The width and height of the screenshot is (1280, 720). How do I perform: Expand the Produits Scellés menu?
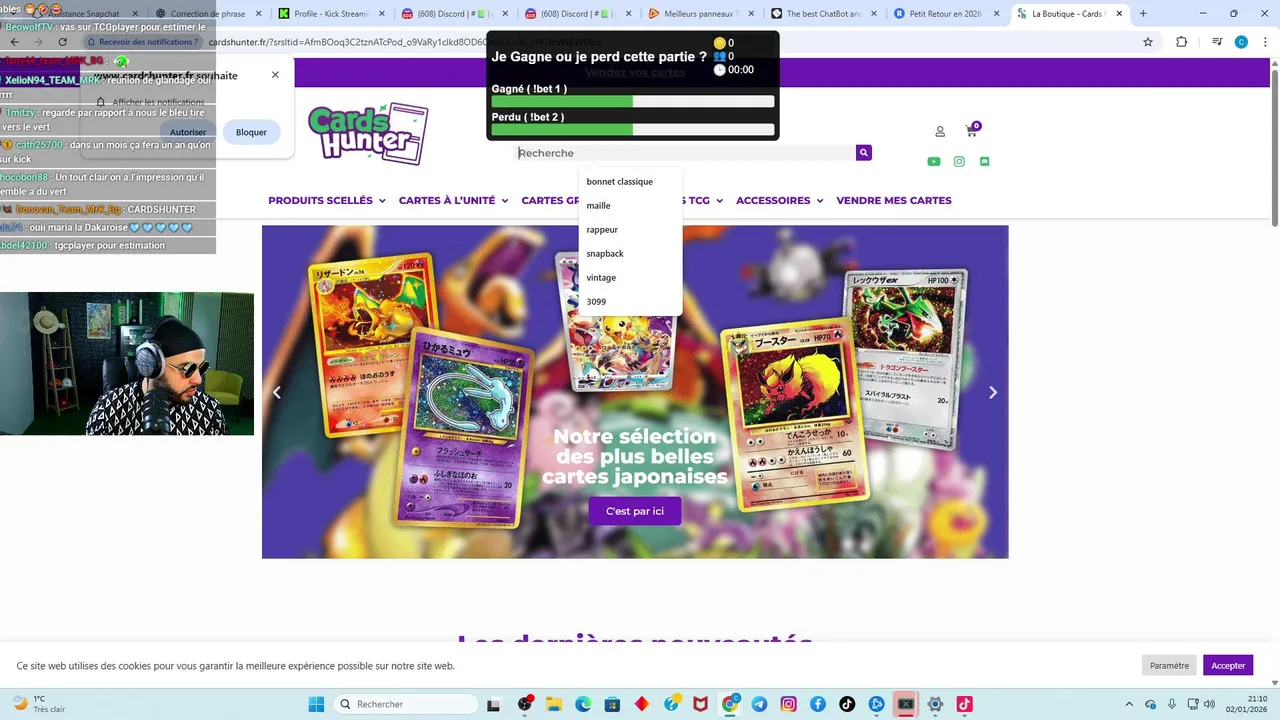tap(327, 200)
